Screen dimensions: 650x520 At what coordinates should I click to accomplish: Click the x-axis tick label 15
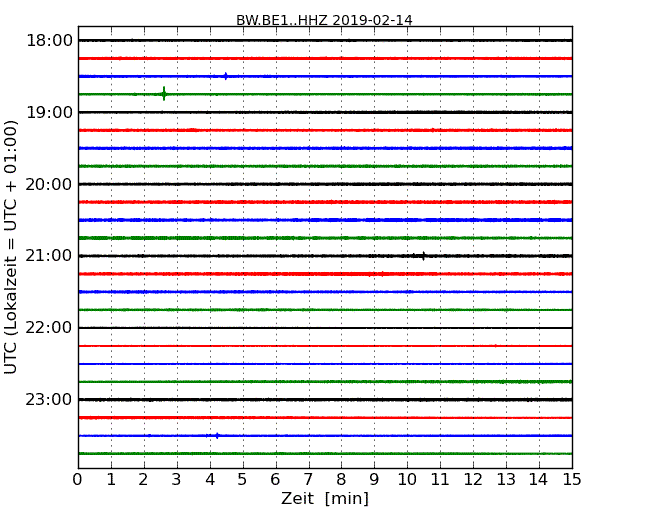[572, 479]
